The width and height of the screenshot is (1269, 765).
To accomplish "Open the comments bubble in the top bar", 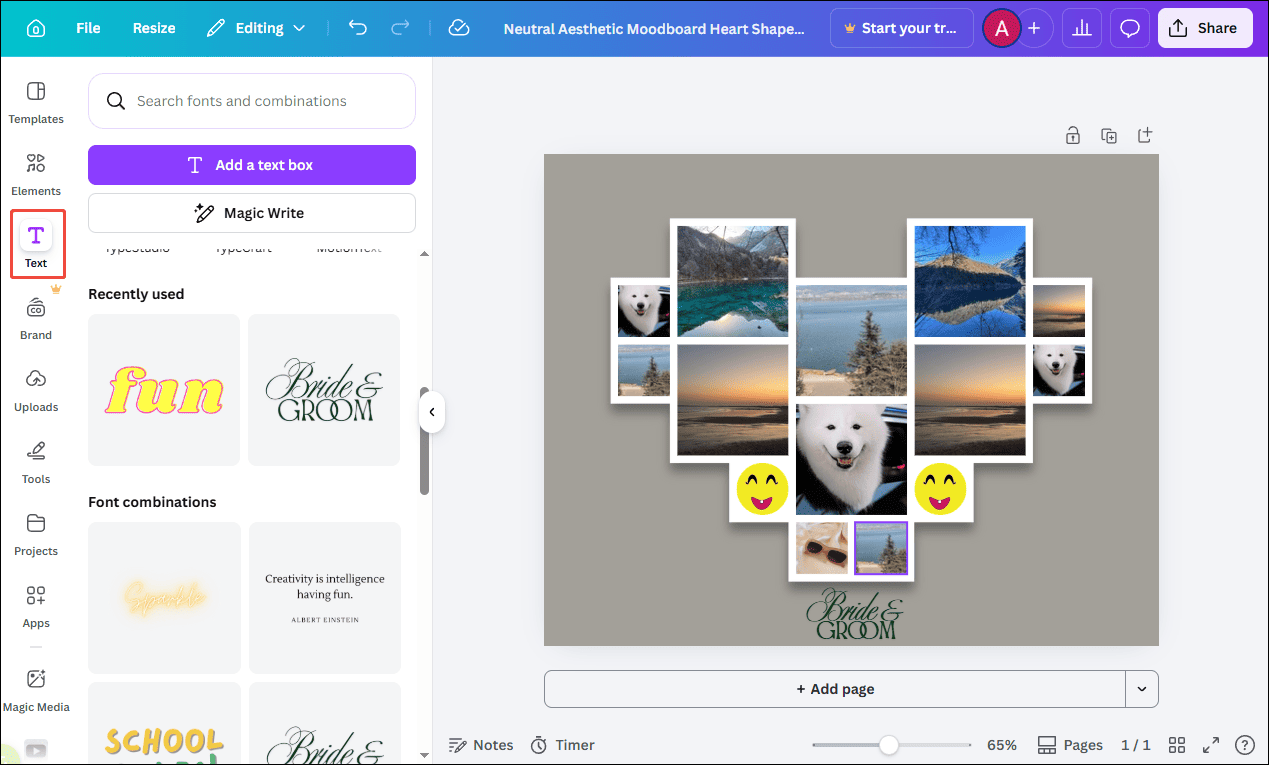I will pos(1129,28).
